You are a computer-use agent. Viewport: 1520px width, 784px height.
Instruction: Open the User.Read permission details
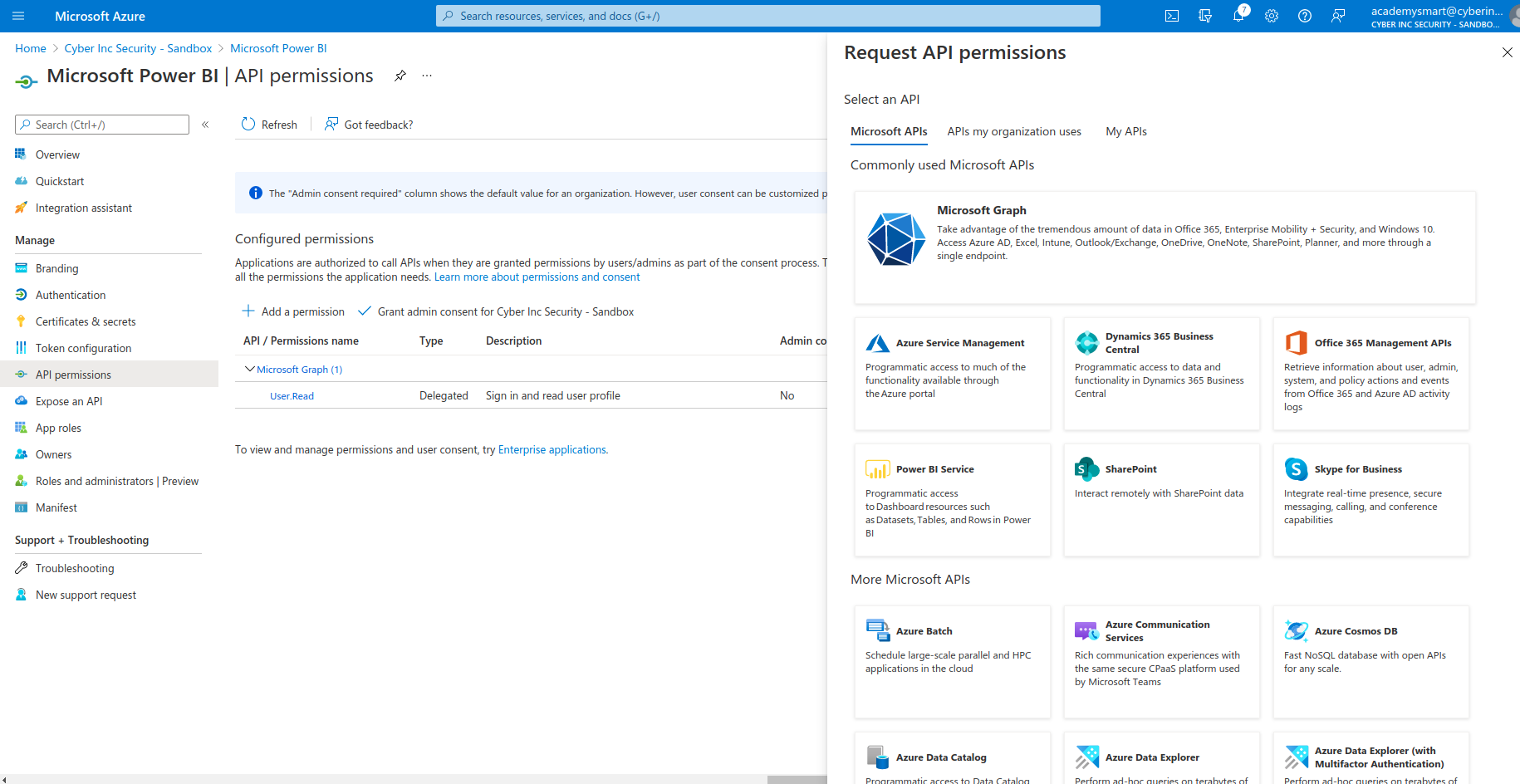point(292,396)
